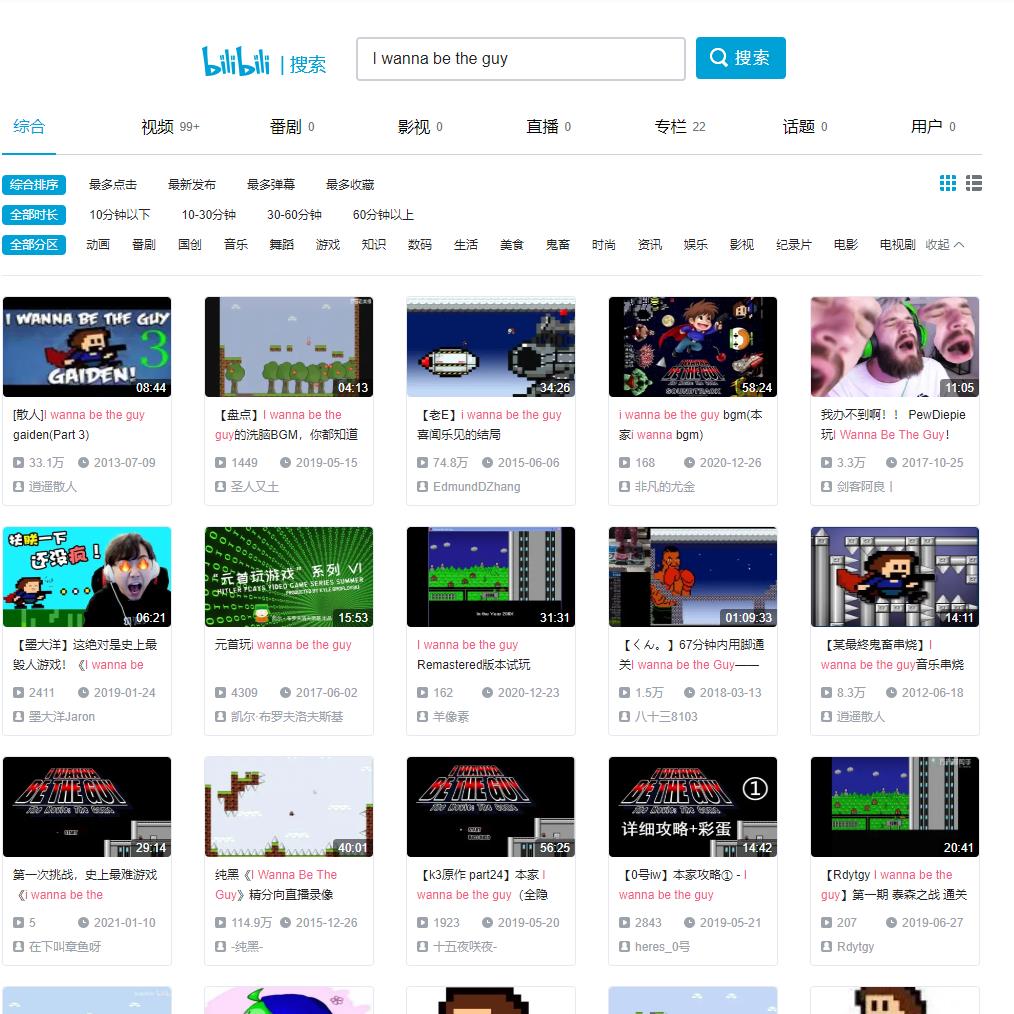
Task: Open the 58:24 bgm soundtrack thumbnail
Action: [x=693, y=347]
